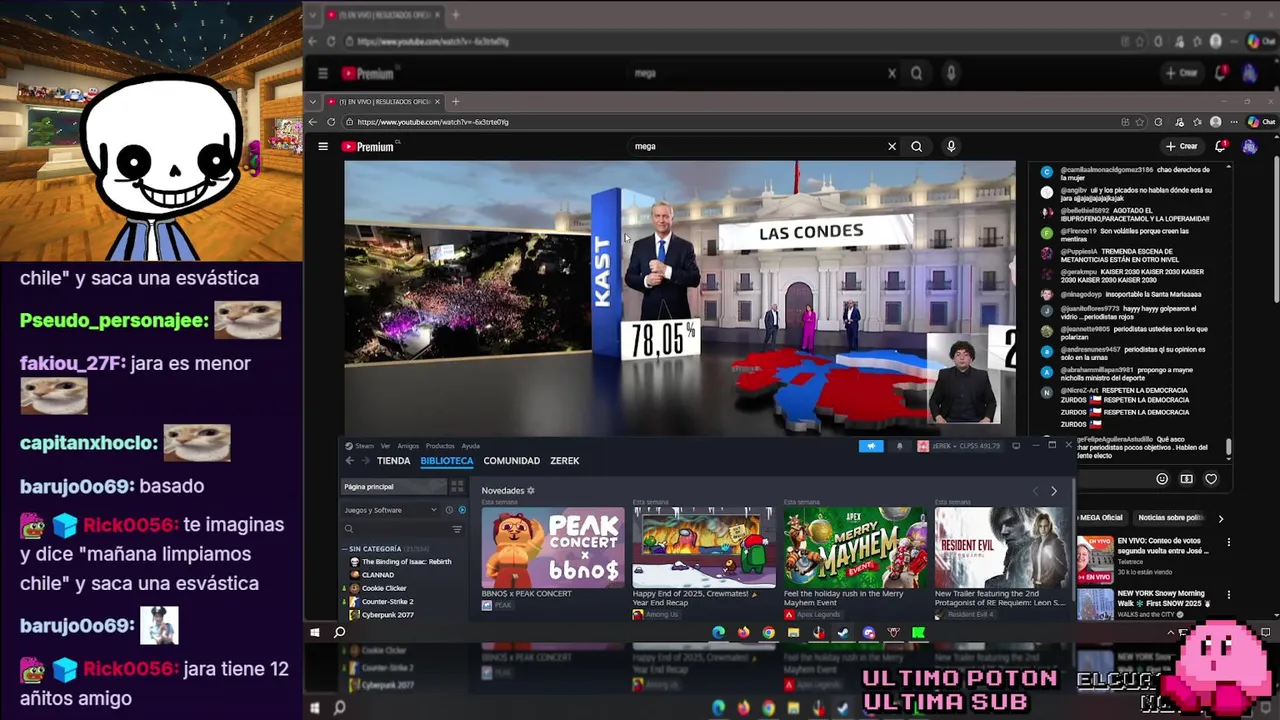Enter Steam Big Picture mode icon
This screenshot has width=1280, height=720.
1016,446
